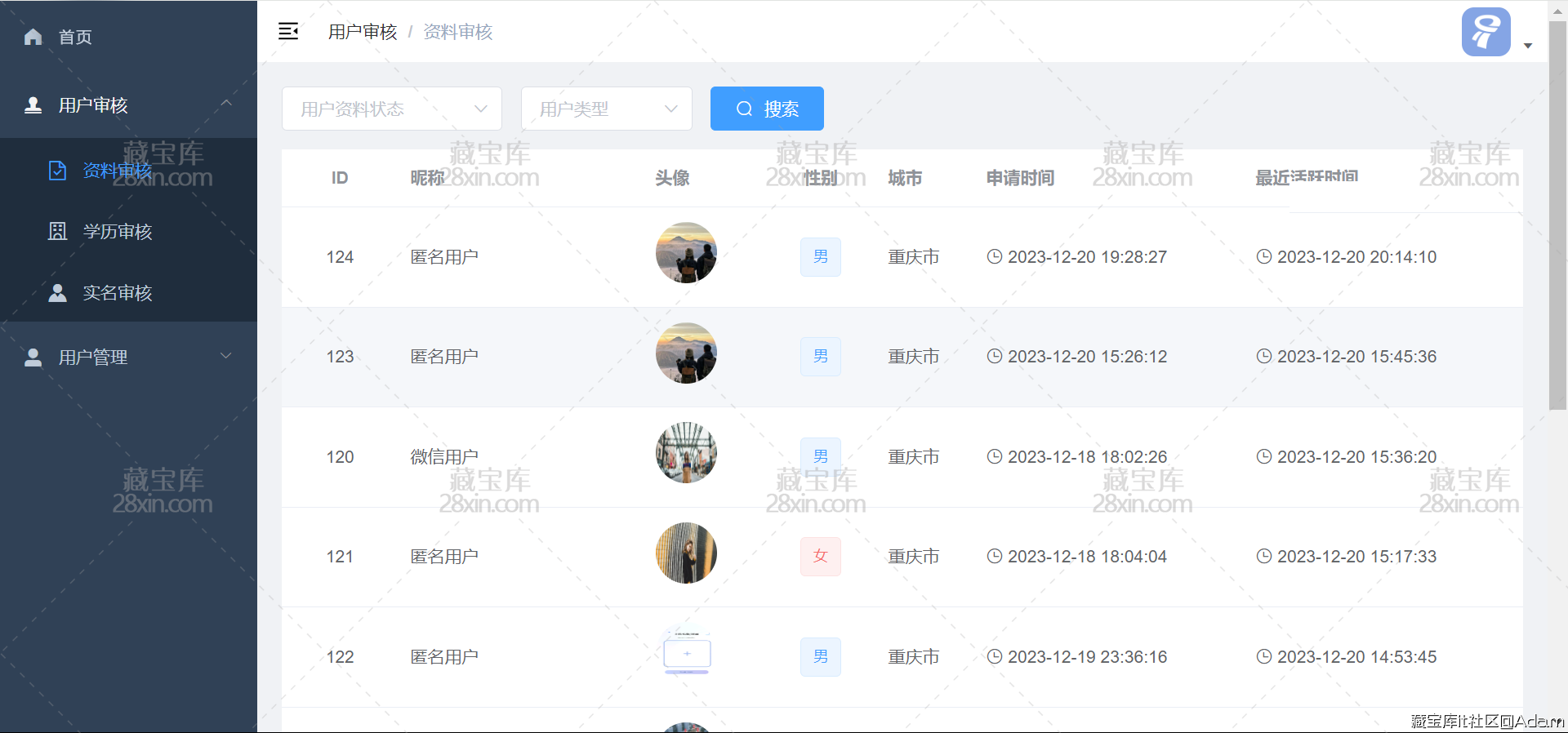Click the 用户管理 person icon

[x=33, y=358]
